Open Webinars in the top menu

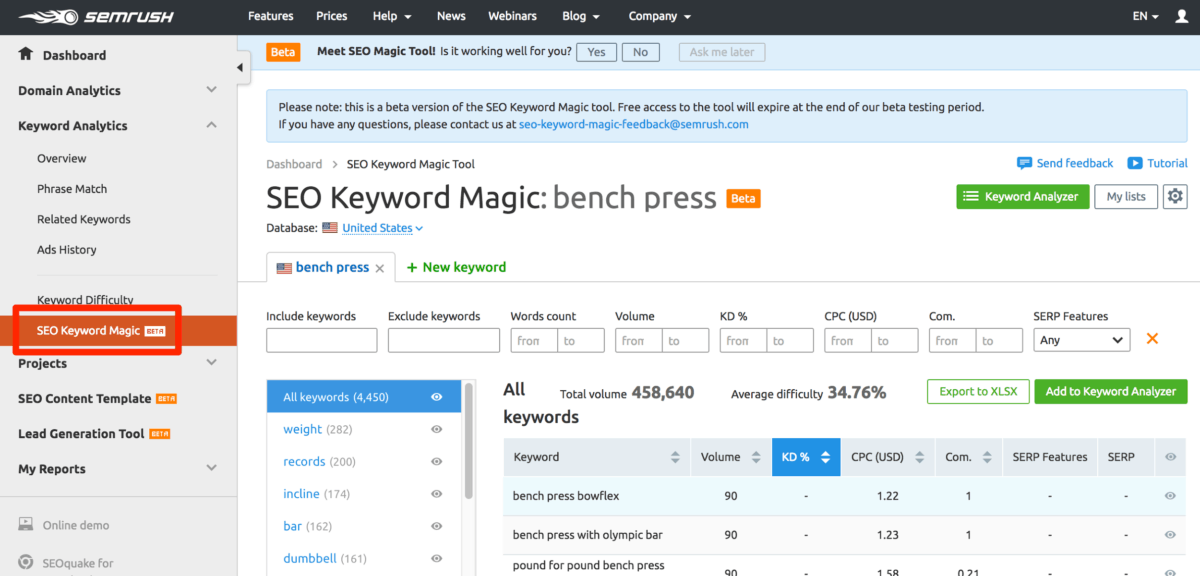point(512,16)
